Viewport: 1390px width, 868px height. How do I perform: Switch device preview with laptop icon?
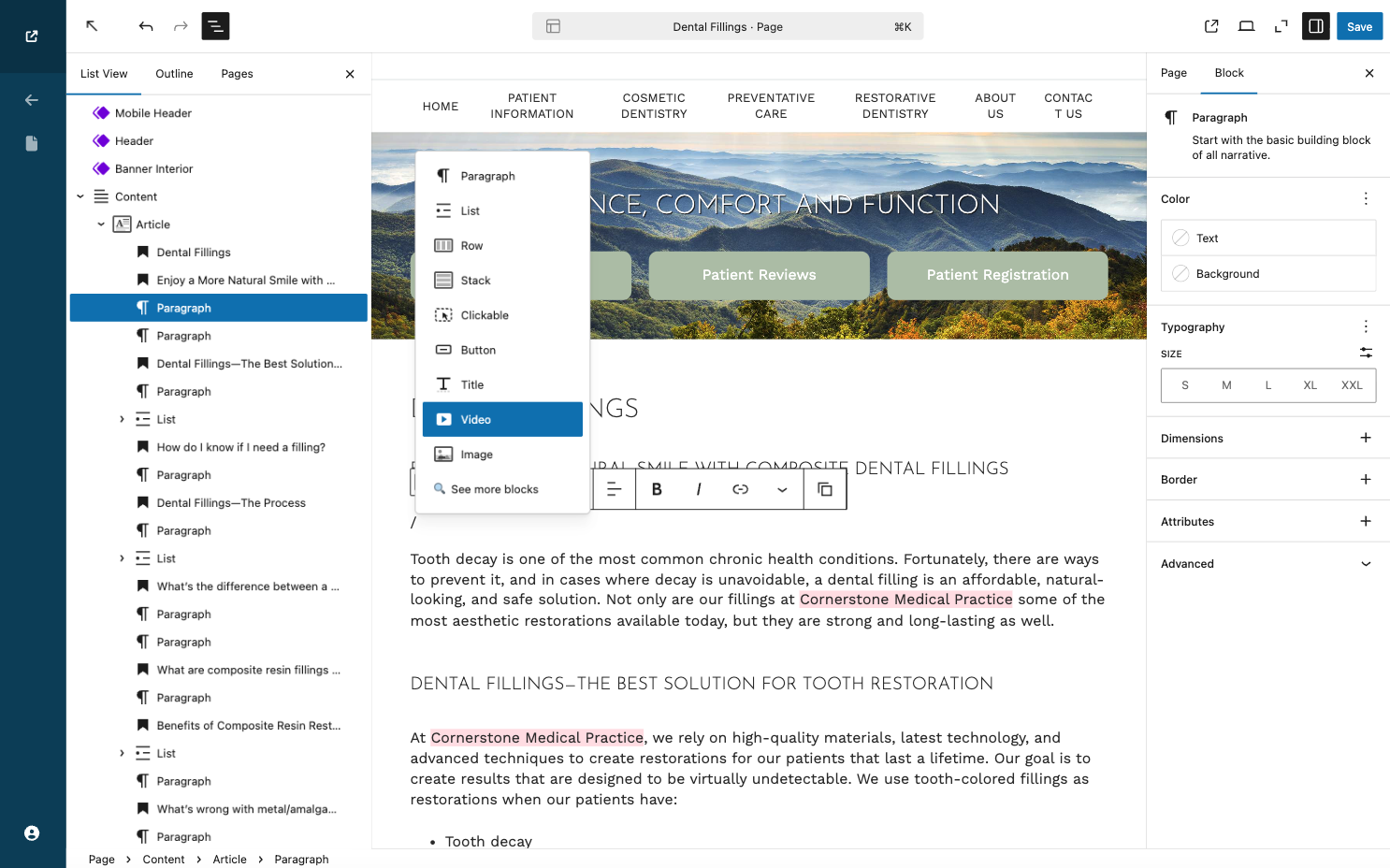(1246, 26)
